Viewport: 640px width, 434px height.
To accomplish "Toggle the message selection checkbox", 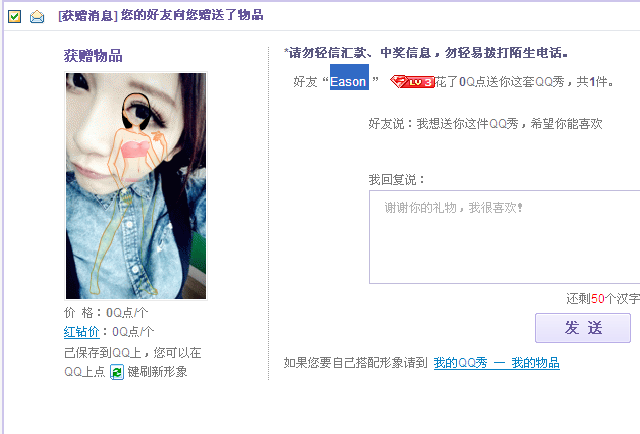I will [x=14, y=16].
